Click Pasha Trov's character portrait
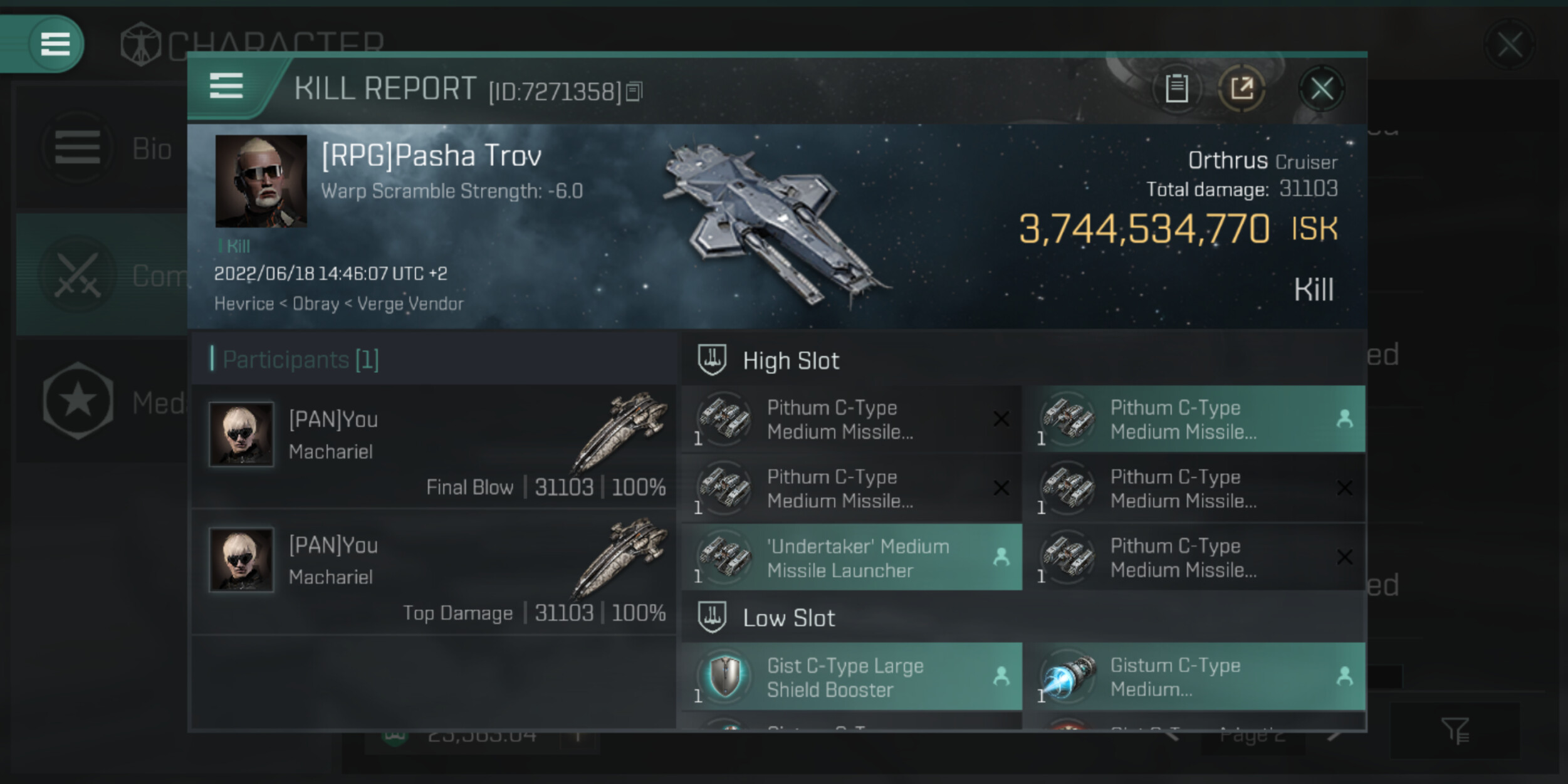The height and width of the screenshot is (784, 1568). (261, 181)
